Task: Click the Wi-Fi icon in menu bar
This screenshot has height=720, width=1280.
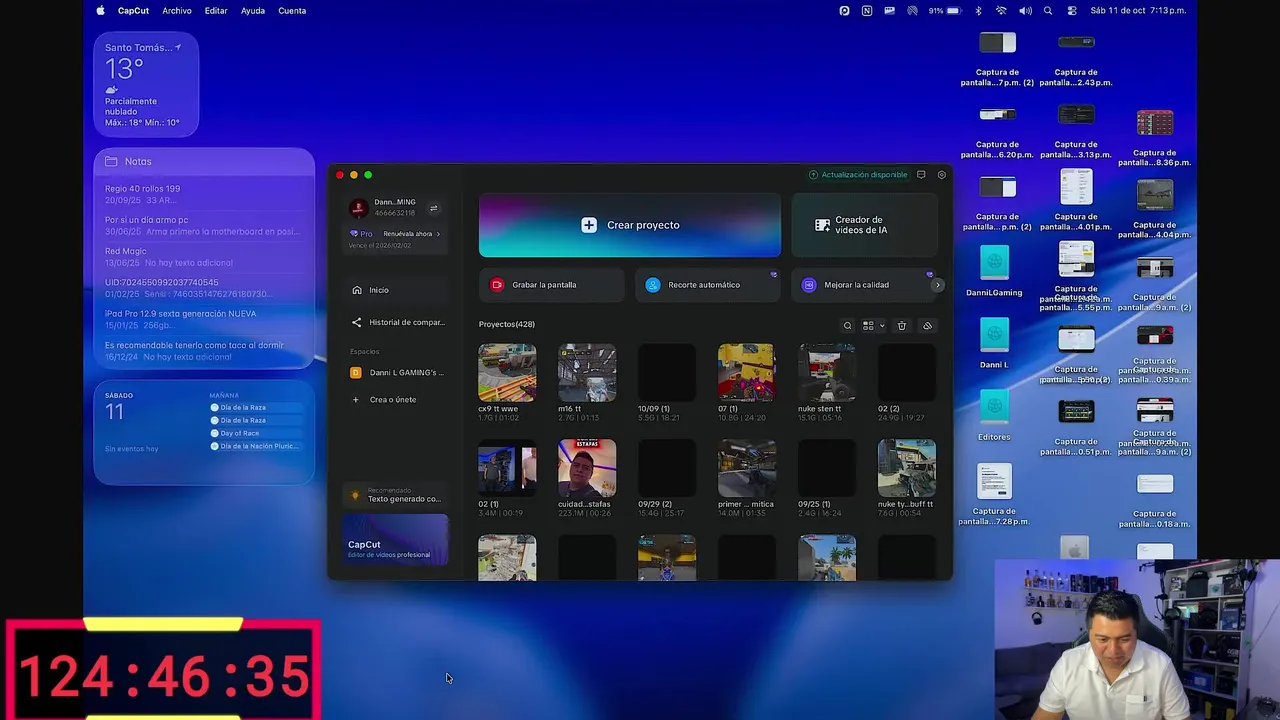Action: [1001, 11]
